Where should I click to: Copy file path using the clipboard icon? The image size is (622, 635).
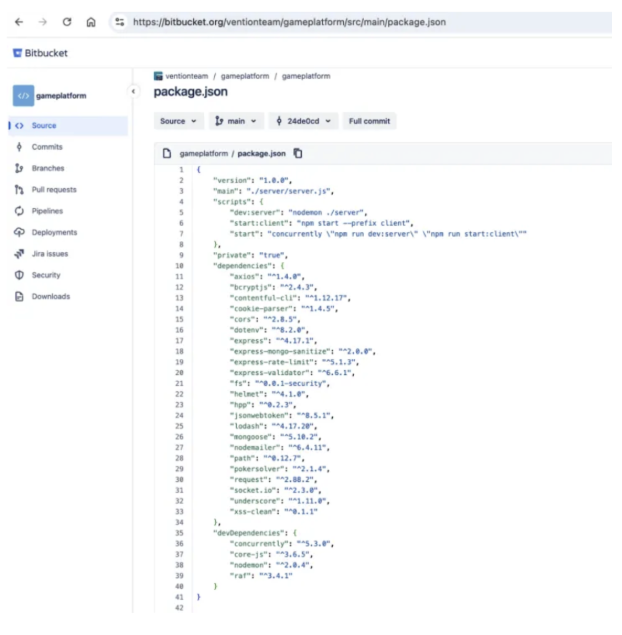[x=298, y=153]
